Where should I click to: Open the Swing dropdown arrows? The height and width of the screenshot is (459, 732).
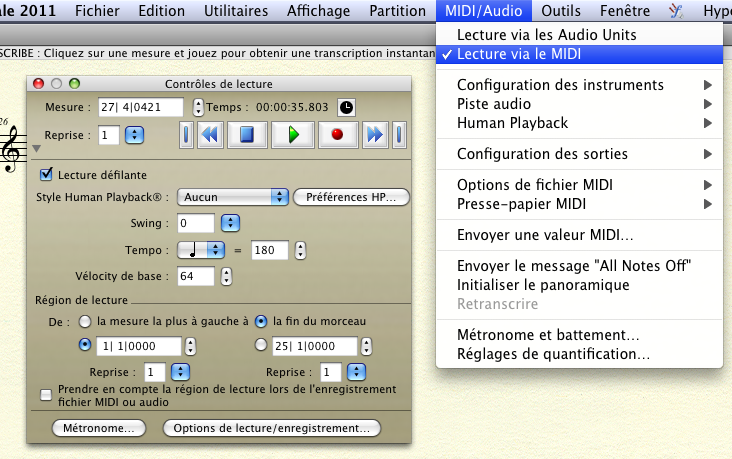(x=230, y=223)
